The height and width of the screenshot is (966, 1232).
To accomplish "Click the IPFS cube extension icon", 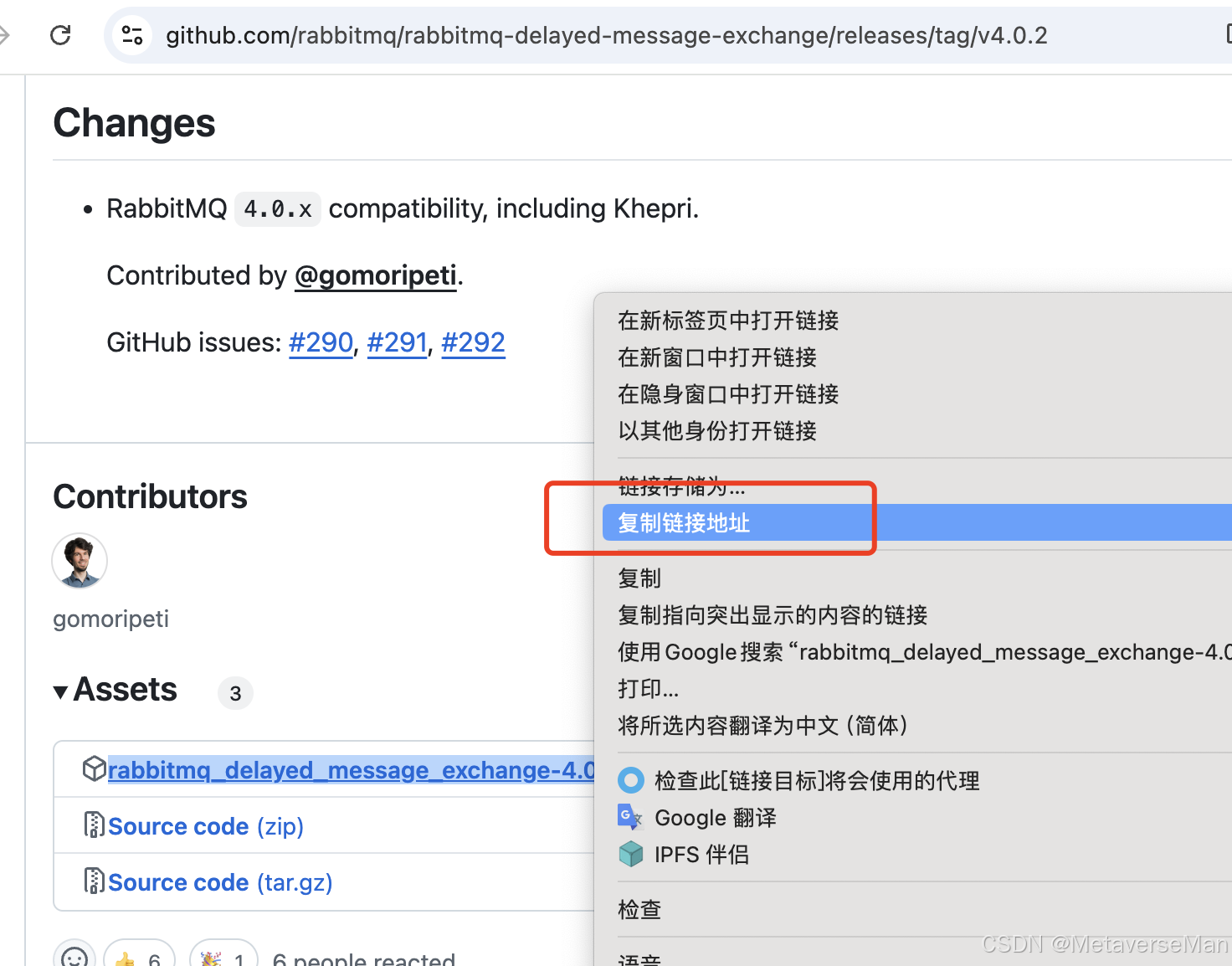I will [631, 854].
